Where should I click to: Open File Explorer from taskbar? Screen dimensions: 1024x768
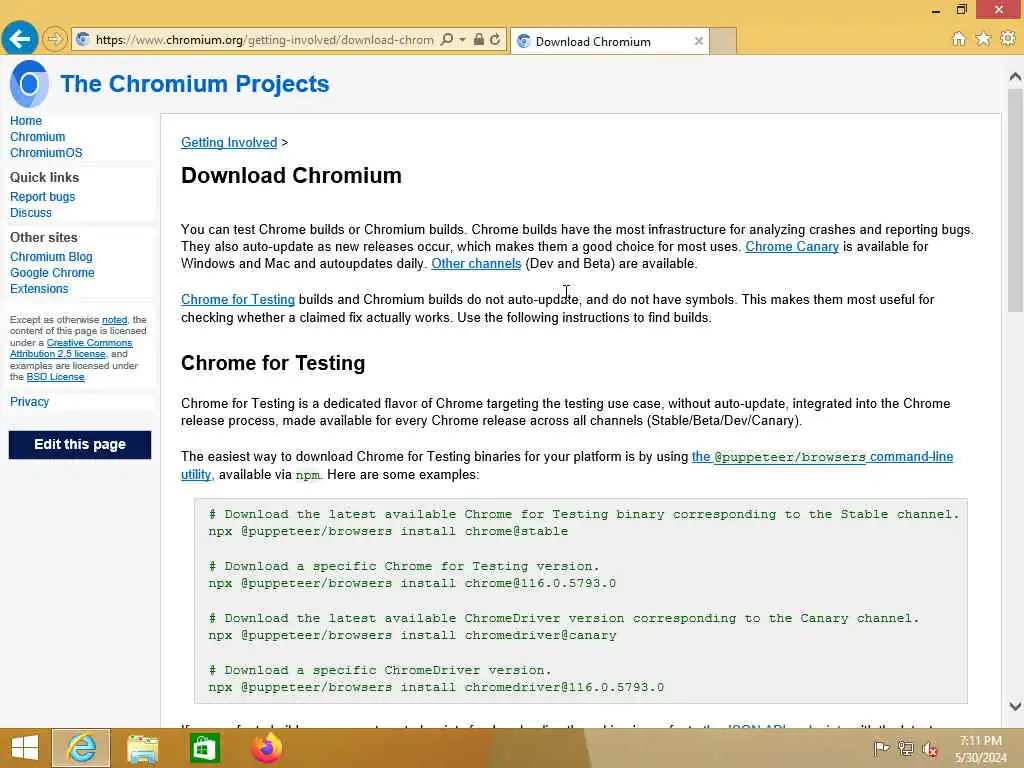(x=143, y=748)
